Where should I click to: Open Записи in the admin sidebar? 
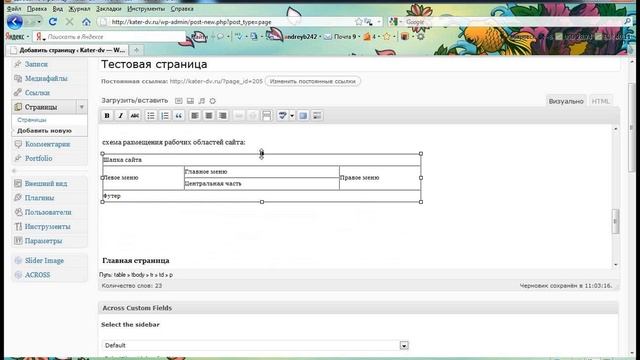36,64
